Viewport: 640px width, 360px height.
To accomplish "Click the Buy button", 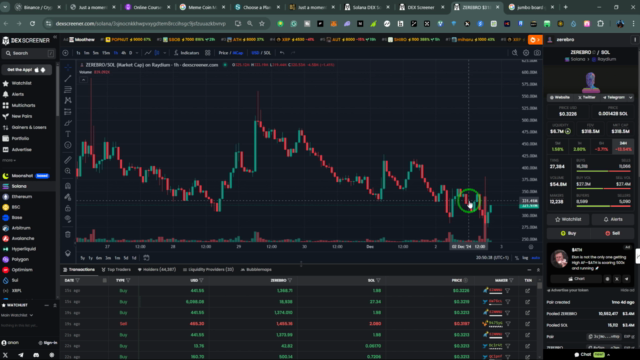I will [x=568, y=233].
